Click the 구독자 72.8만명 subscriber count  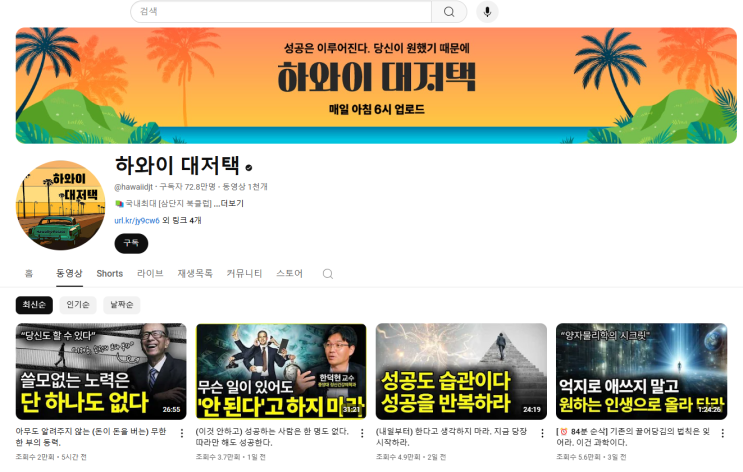tap(188, 187)
